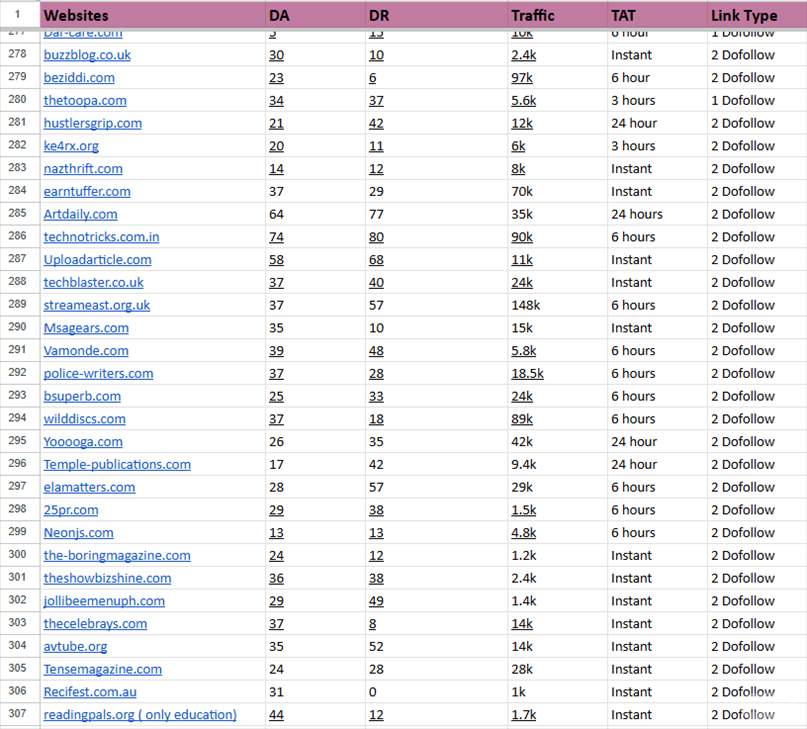Open the earntuffer.com link
807x729 pixels.
(x=87, y=192)
